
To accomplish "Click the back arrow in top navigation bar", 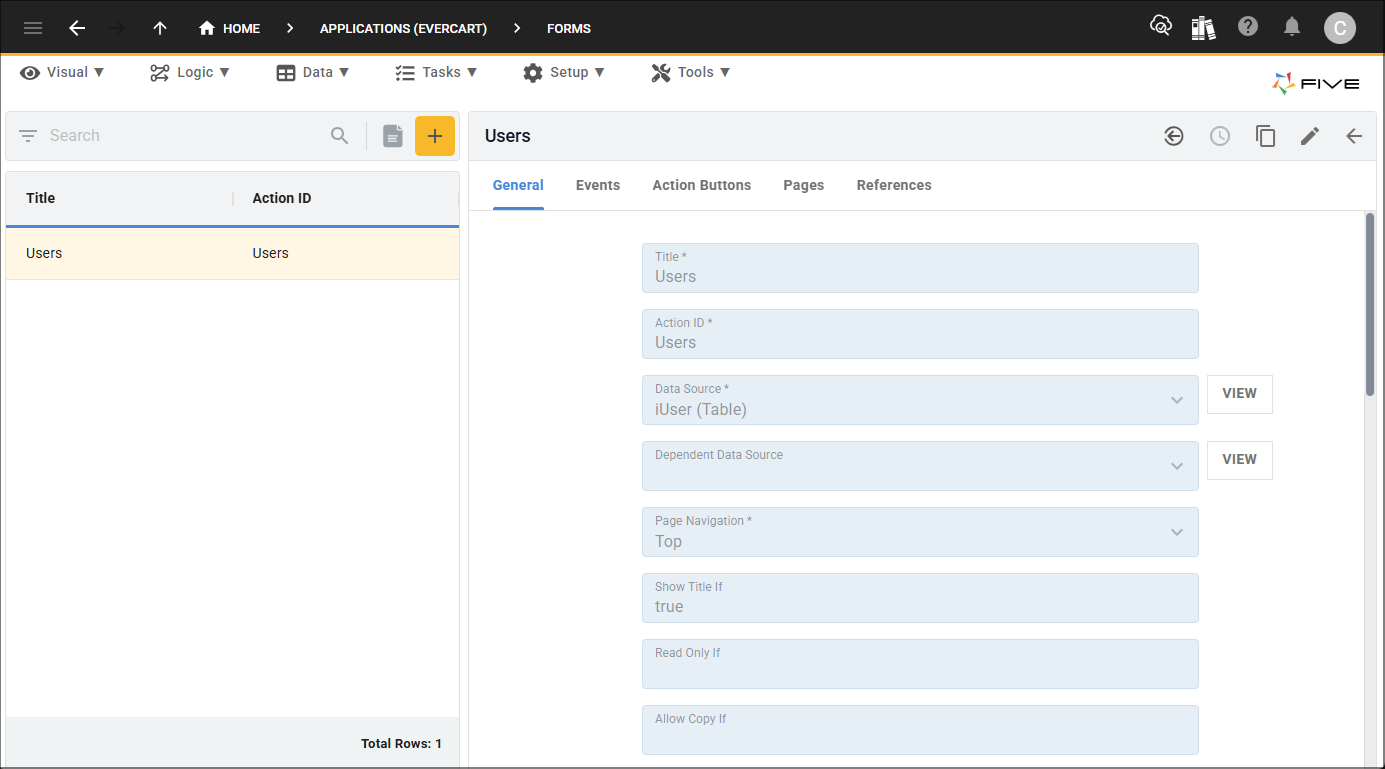I will [x=77, y=28].
